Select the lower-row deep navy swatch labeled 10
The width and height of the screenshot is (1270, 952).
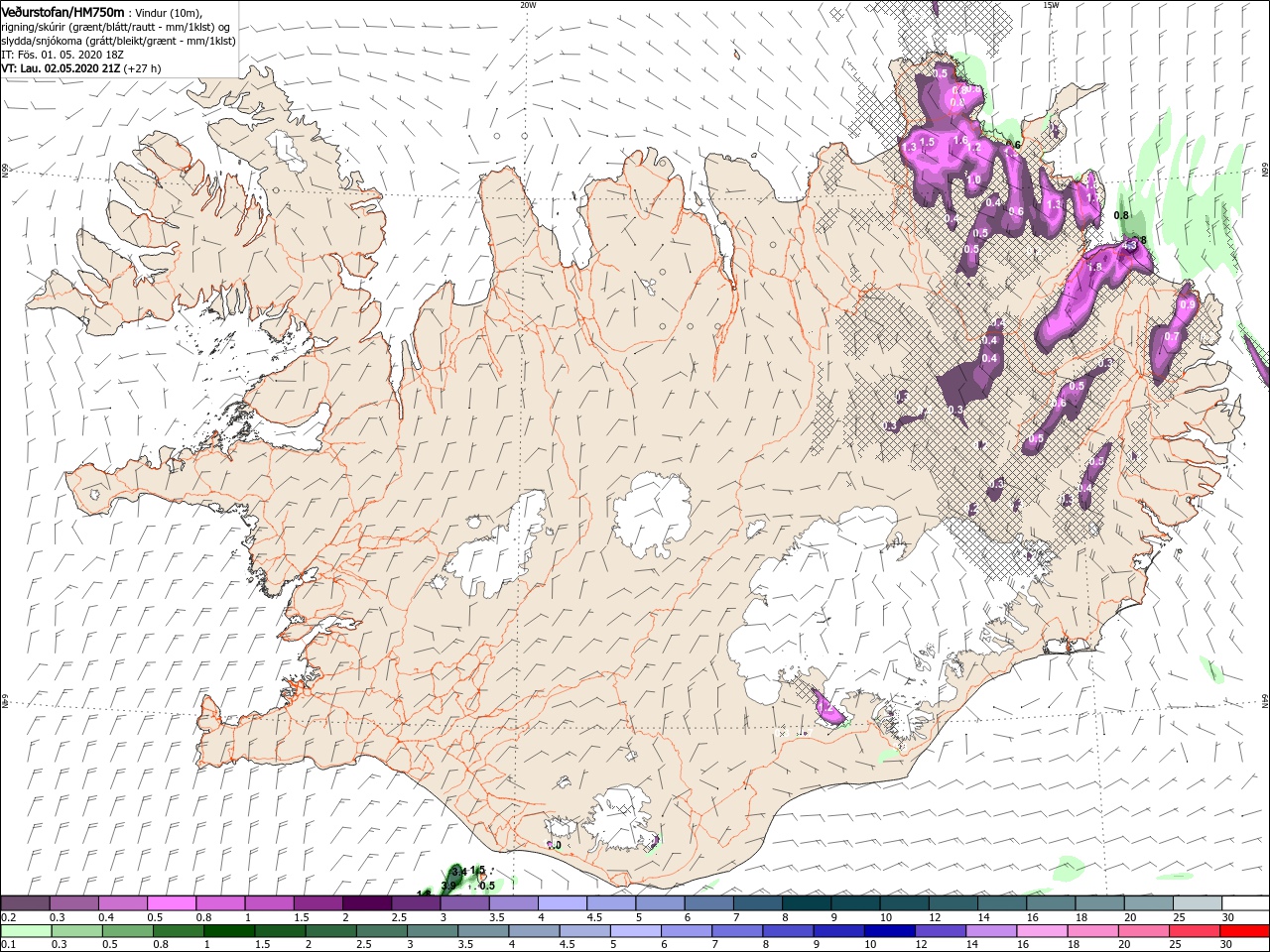889,931
